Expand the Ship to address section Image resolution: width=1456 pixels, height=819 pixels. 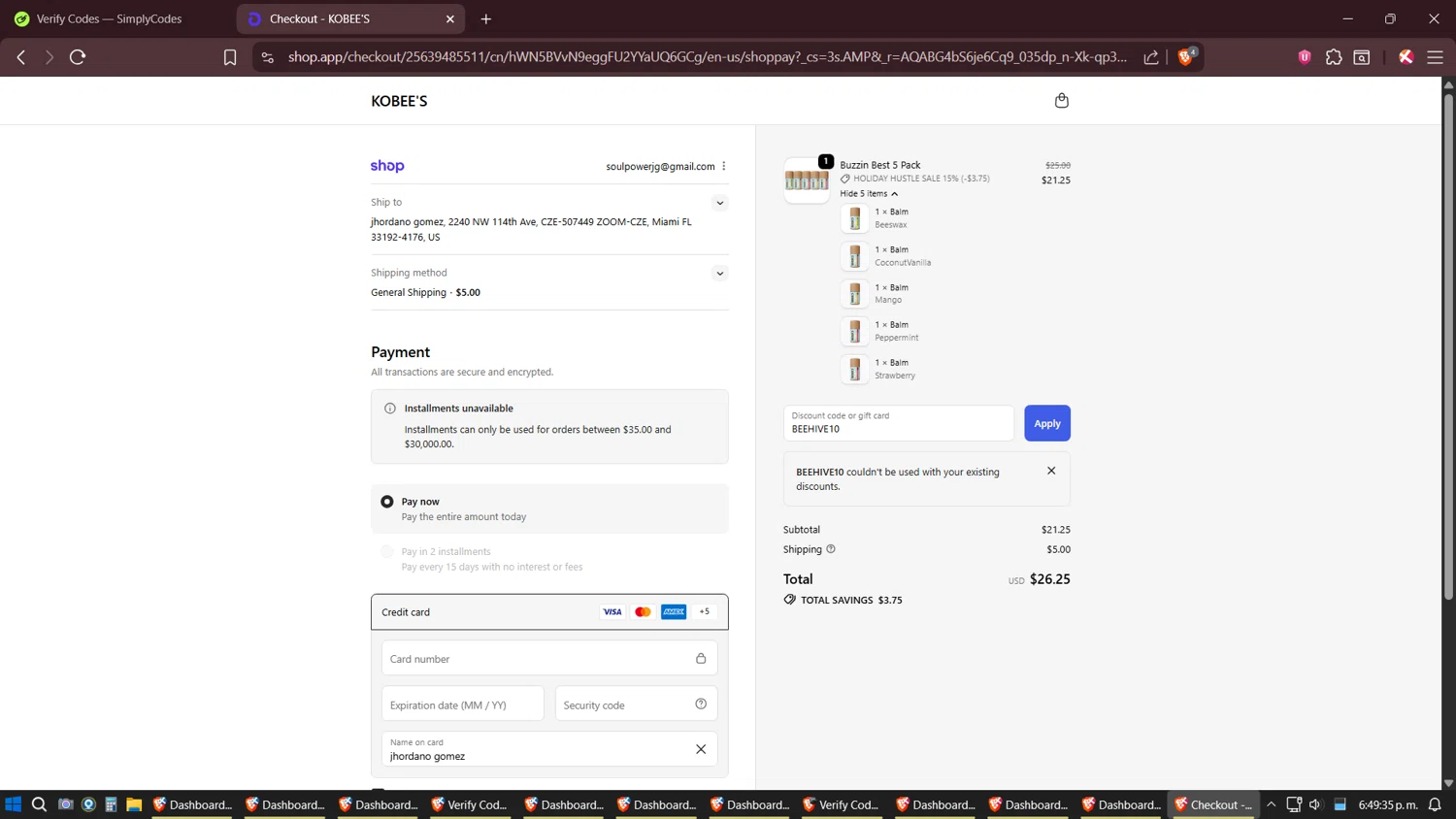point(719,203)
